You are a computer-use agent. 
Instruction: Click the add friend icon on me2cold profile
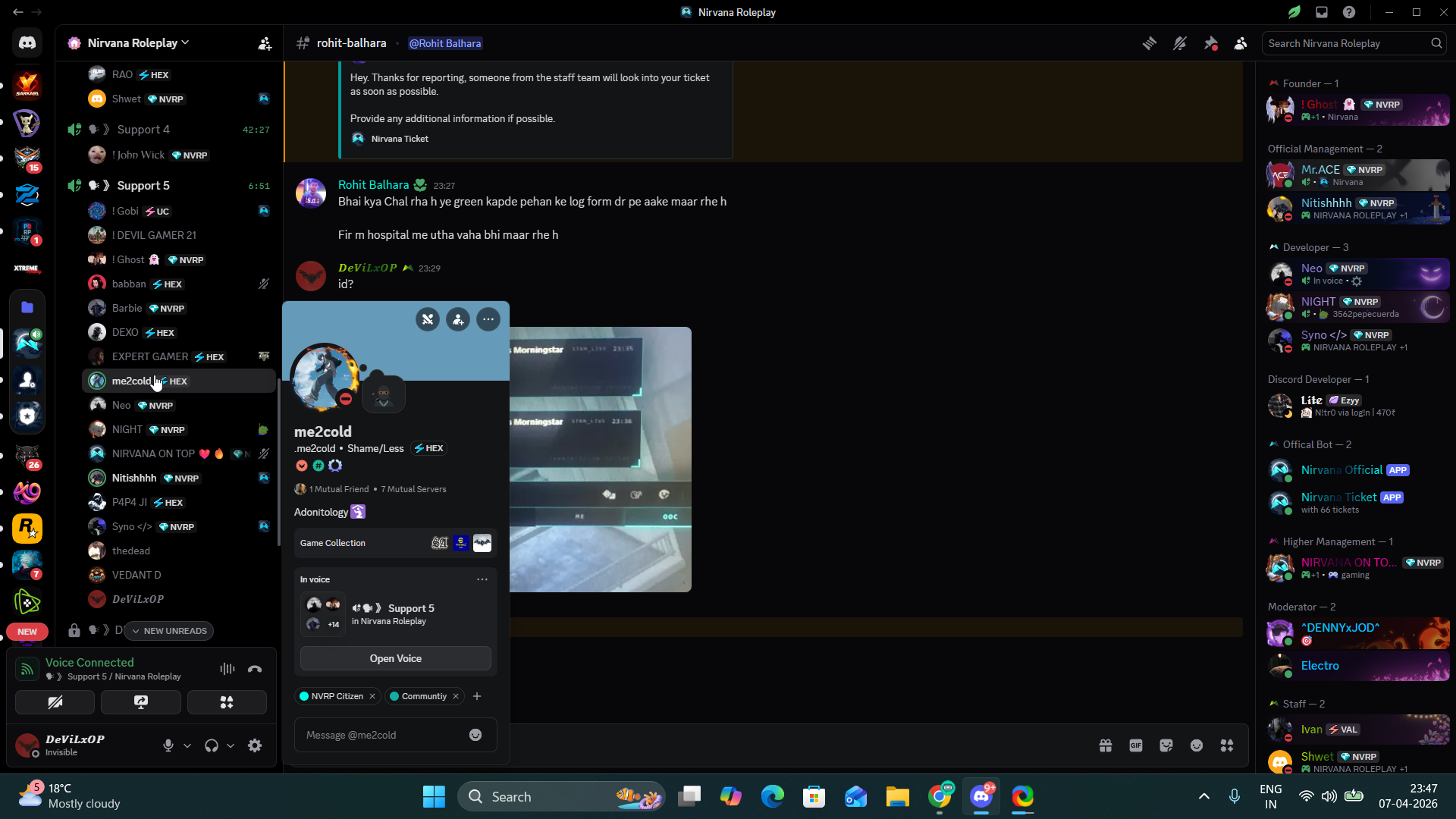click(x=458, y=320)
